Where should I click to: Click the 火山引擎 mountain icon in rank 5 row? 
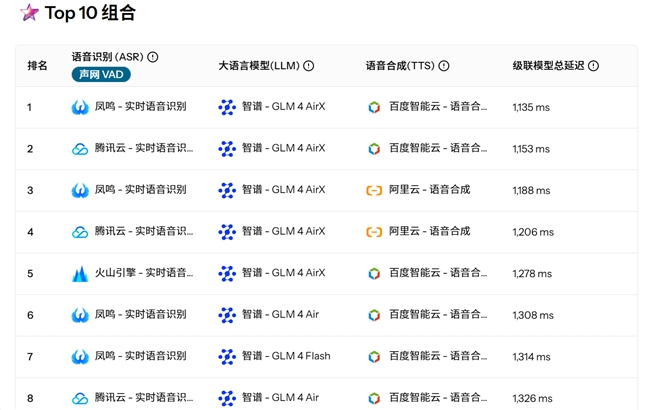80,274
